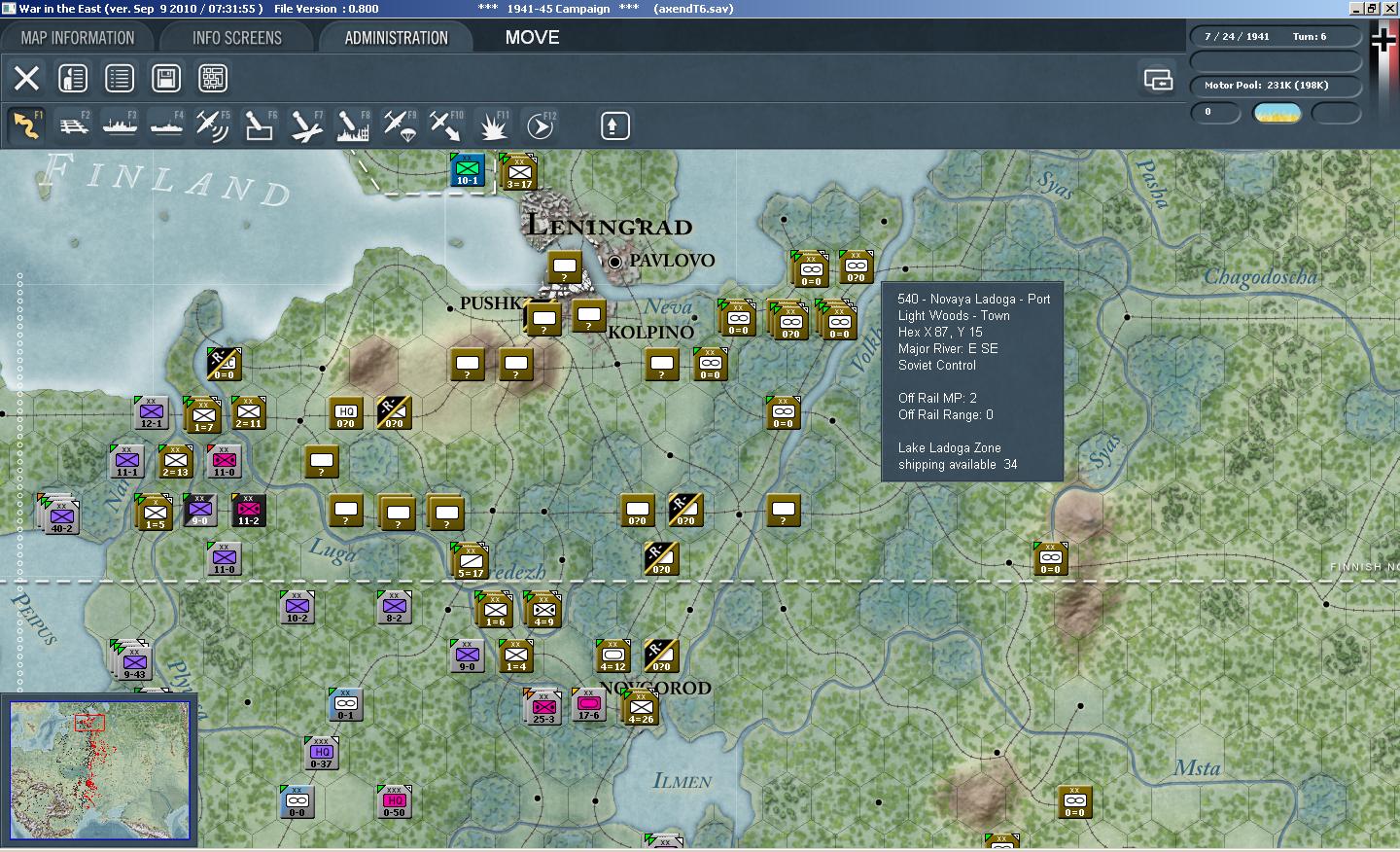Open the Info Screens tab
Screen dimensions: 1400x852
tap(237, 38)
